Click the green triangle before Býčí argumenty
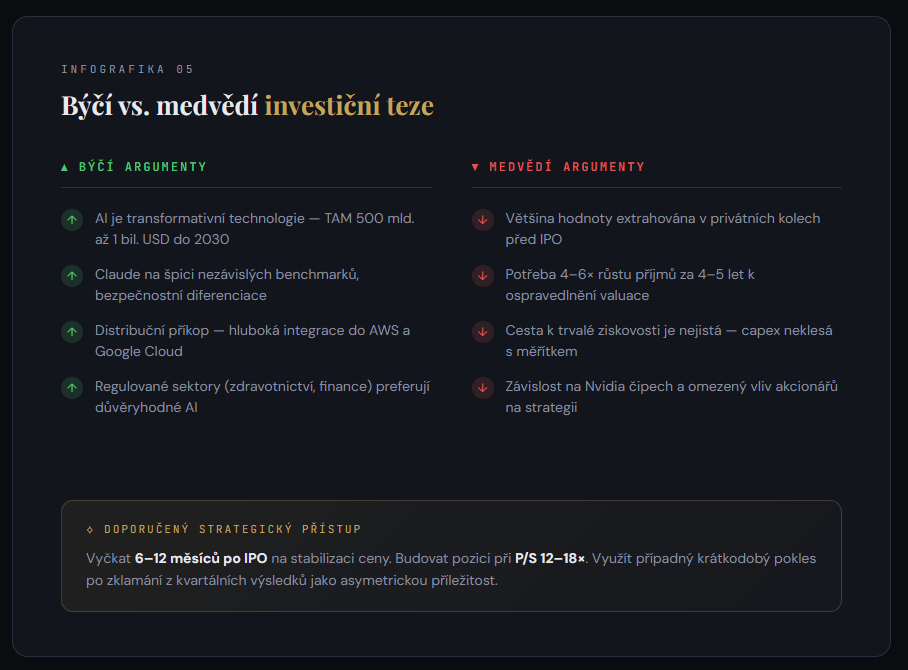Screen dimensions: 908x670 (65, 167)
